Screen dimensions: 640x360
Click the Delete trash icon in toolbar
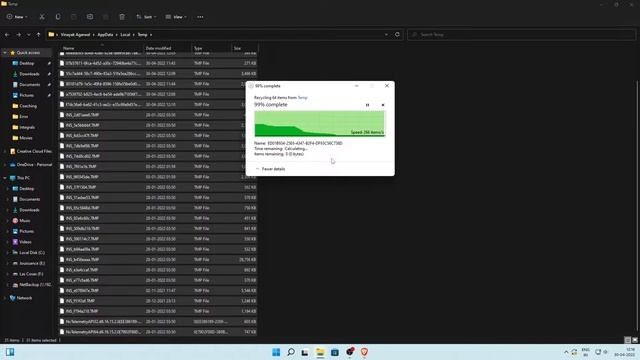coord(122,17)
